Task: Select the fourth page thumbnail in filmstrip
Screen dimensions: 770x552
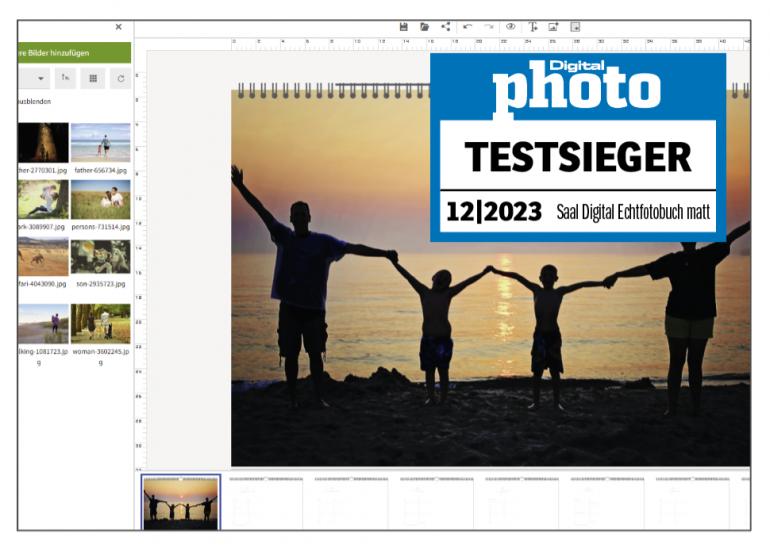Action: 437,503
